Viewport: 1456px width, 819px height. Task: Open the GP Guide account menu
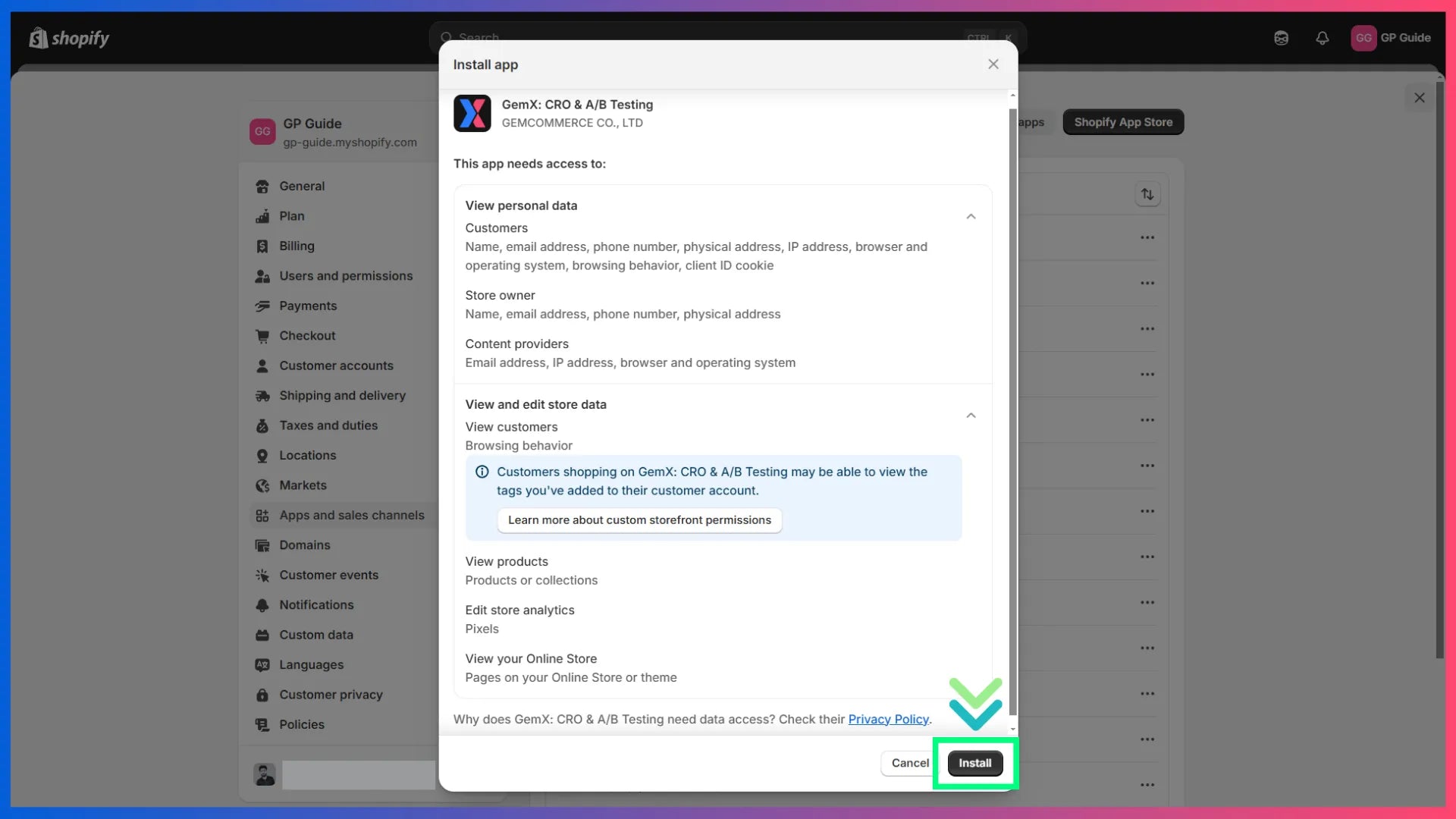pos(1391,38)
